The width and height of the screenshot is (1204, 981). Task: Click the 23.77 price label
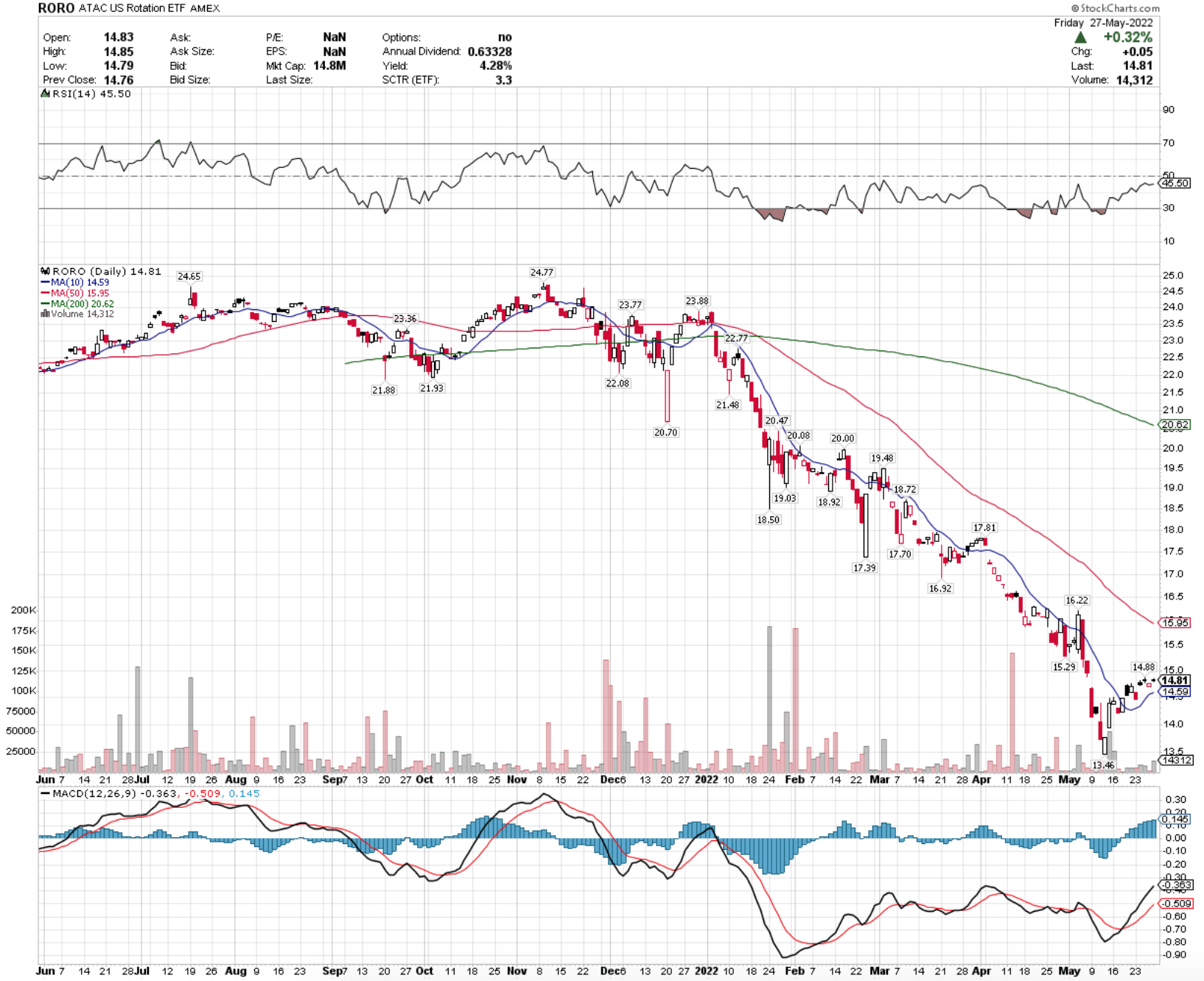point(630,304)
